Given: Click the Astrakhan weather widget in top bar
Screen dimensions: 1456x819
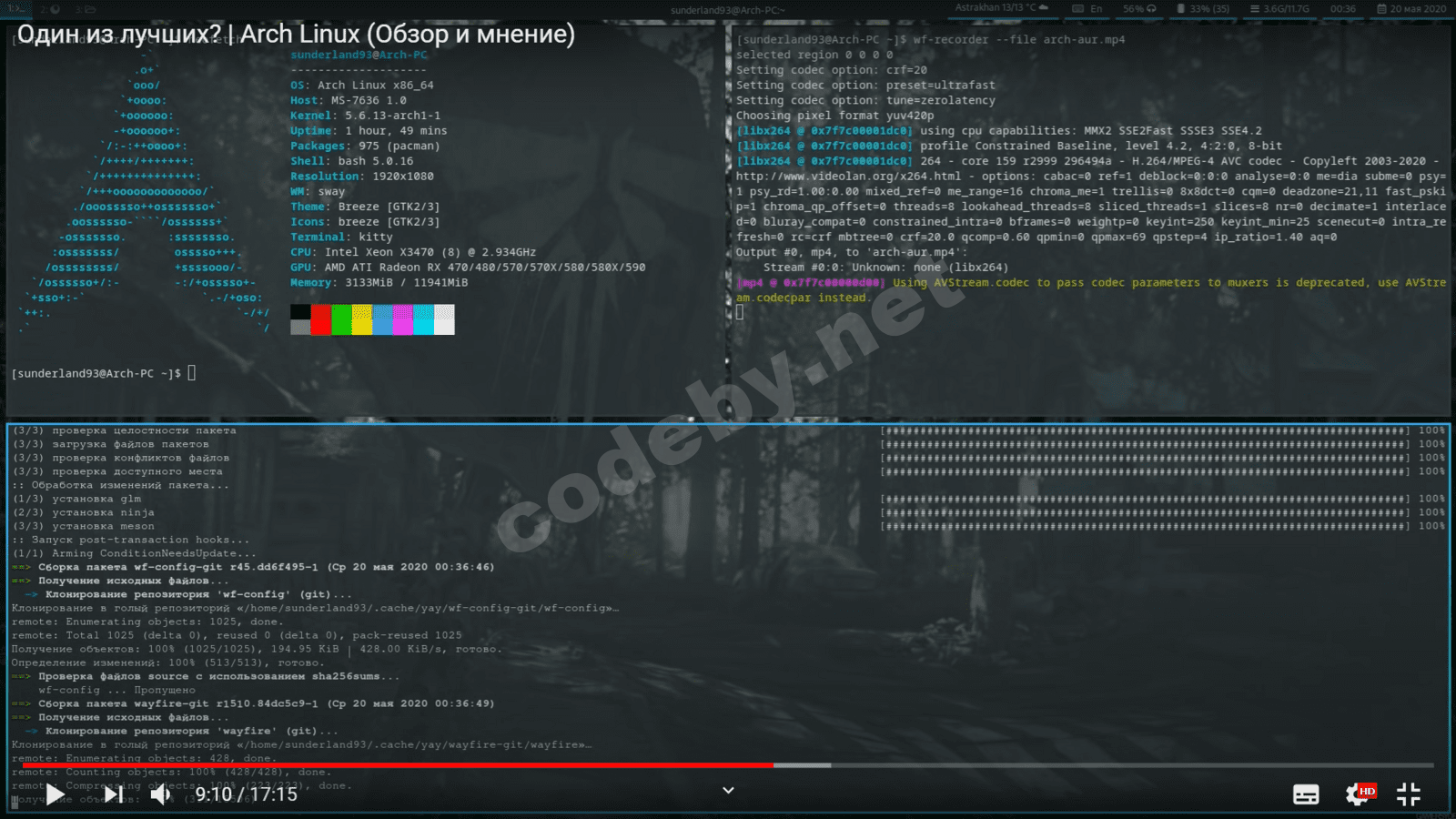Looking at the screenshot, I should tap(1001, 8).
